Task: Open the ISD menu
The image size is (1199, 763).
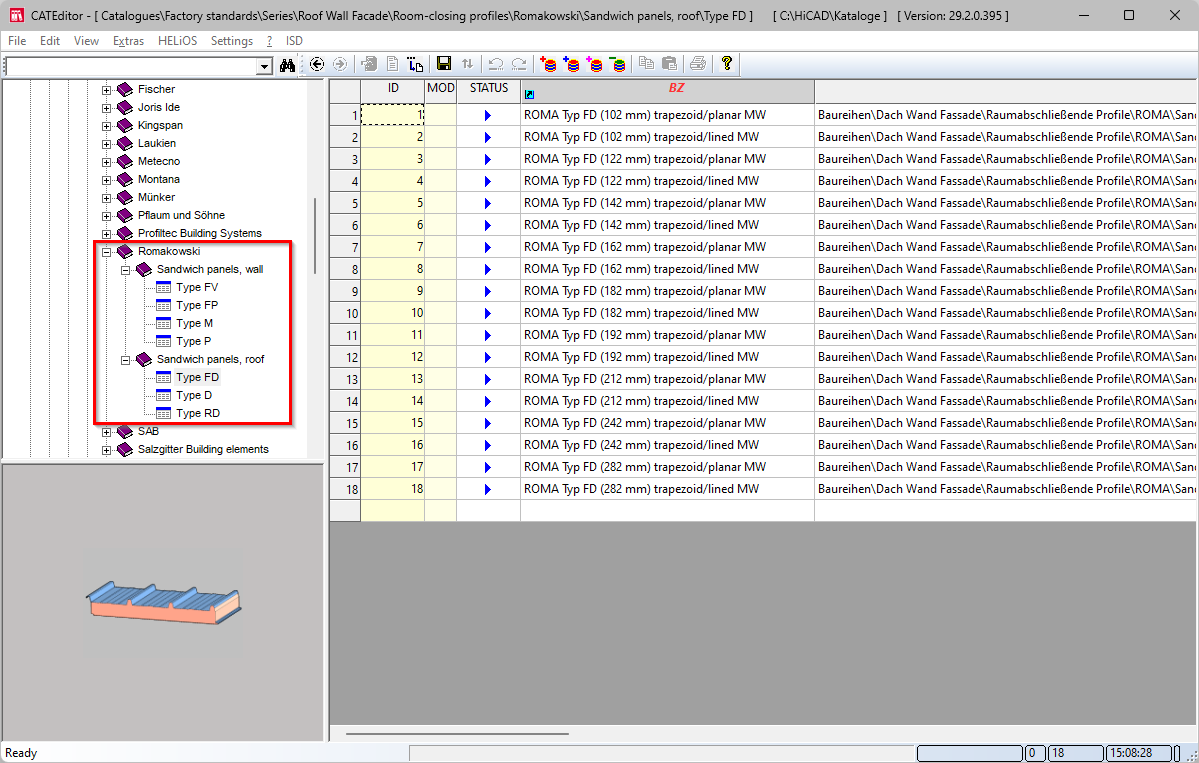Action: [294, 41]
